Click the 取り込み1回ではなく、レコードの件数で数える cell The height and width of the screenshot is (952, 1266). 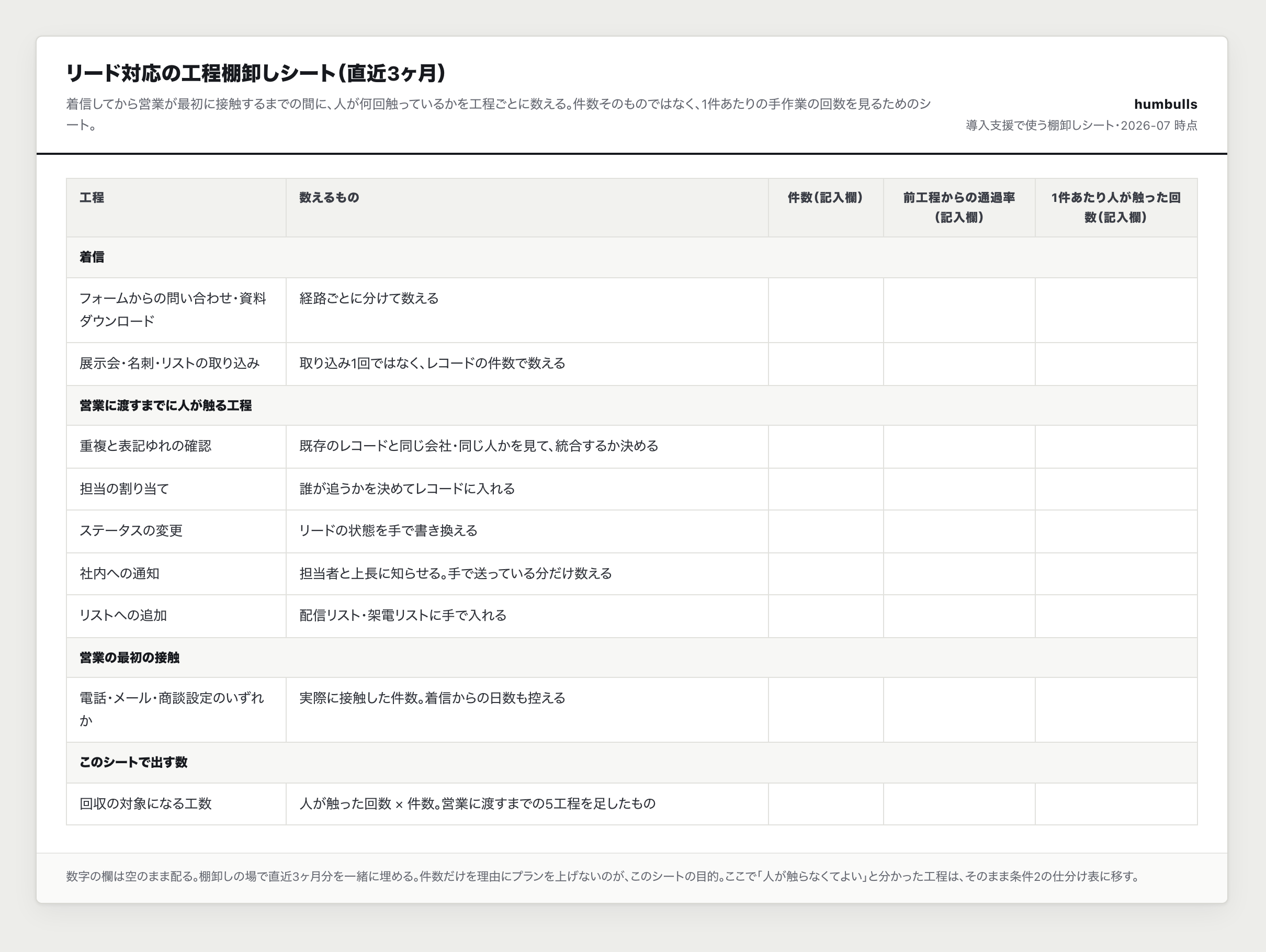pyautogui.click(x=527, y=364)
